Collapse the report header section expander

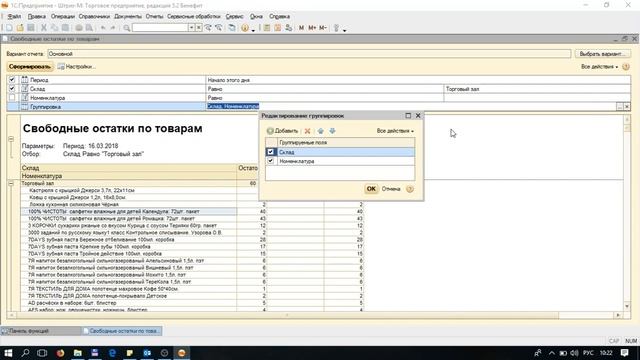(x=11, y=139)
